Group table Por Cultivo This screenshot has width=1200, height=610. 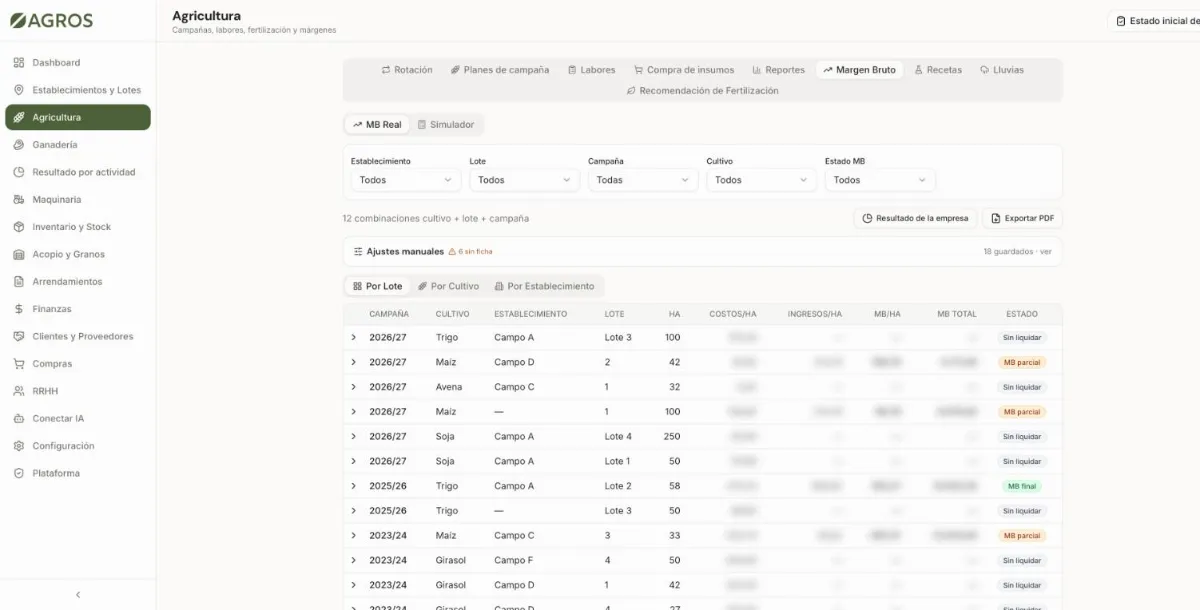pos(448,286)
